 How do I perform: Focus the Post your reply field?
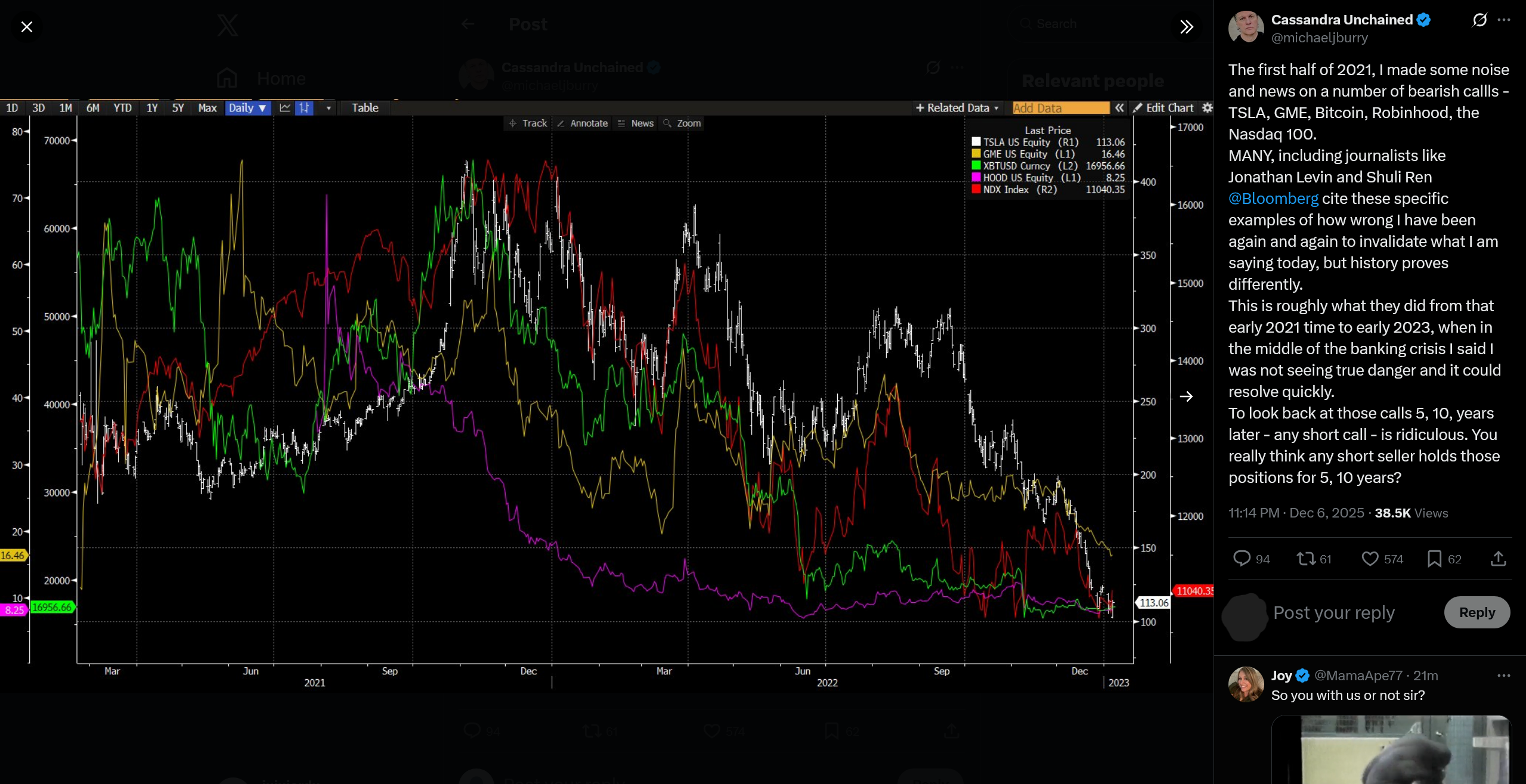pos(1334,612)
